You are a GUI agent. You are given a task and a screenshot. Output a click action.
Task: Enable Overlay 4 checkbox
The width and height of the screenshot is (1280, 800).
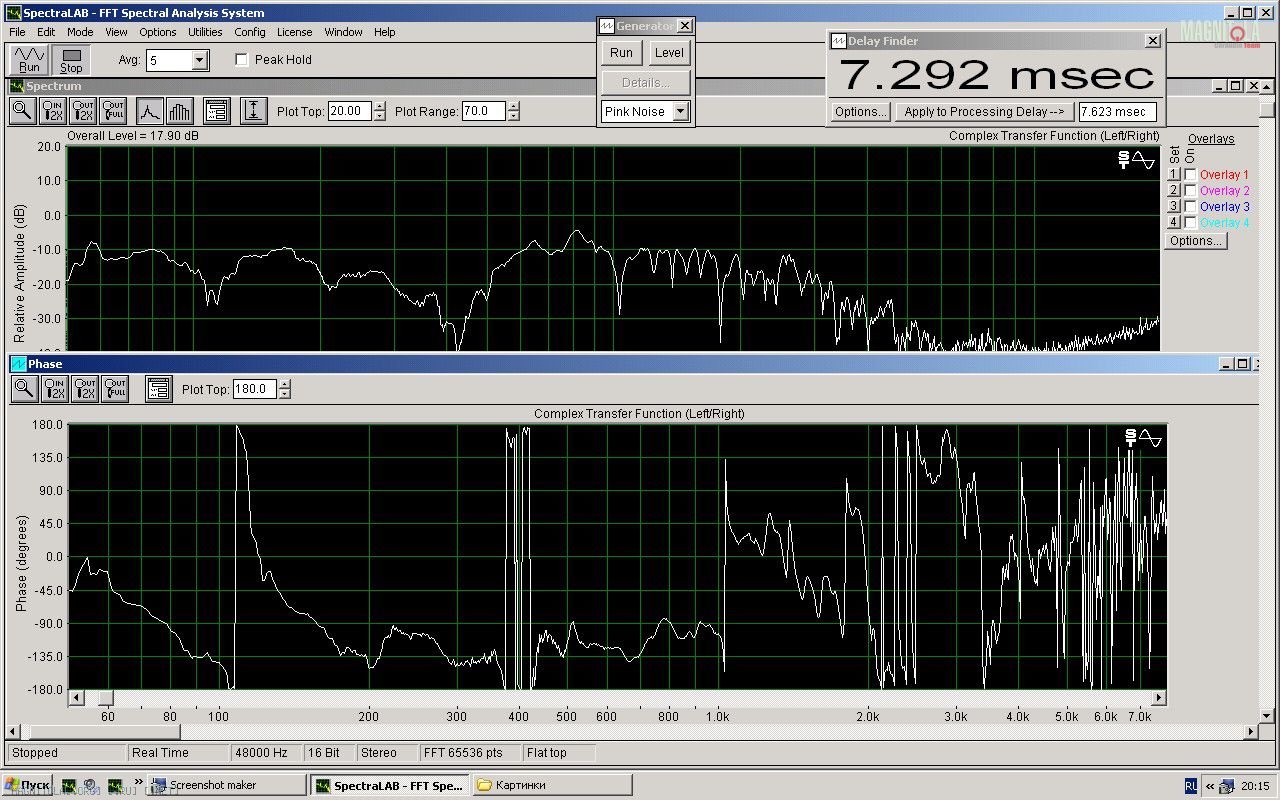coord(1190,223)
